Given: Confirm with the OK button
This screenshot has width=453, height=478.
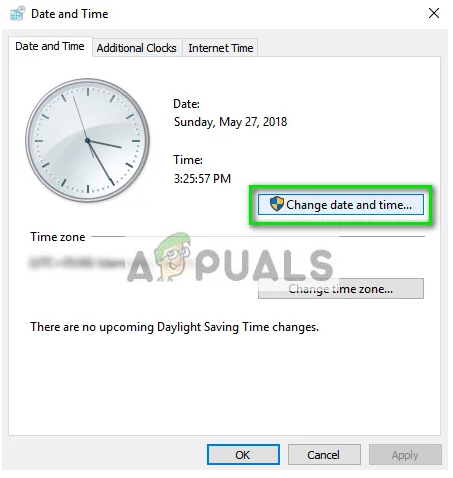Looking at the screenshot, I should click(243, 455).
